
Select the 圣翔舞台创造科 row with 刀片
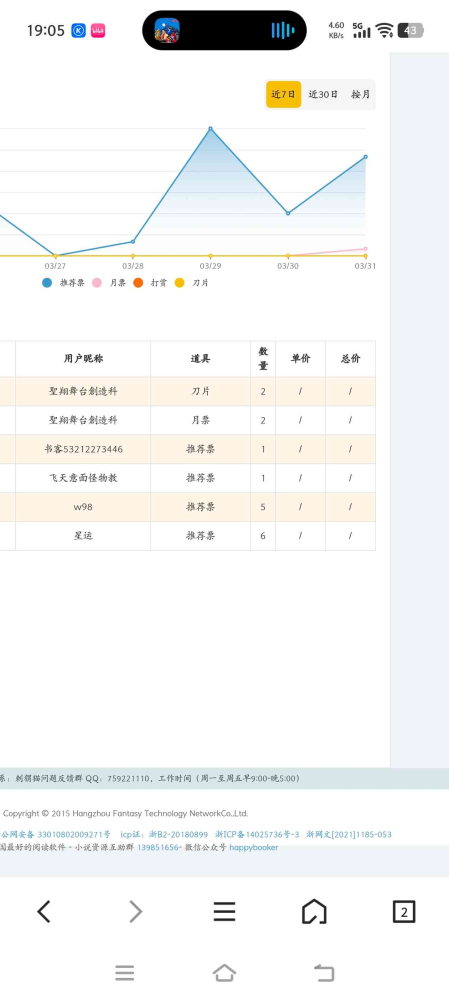187,391
